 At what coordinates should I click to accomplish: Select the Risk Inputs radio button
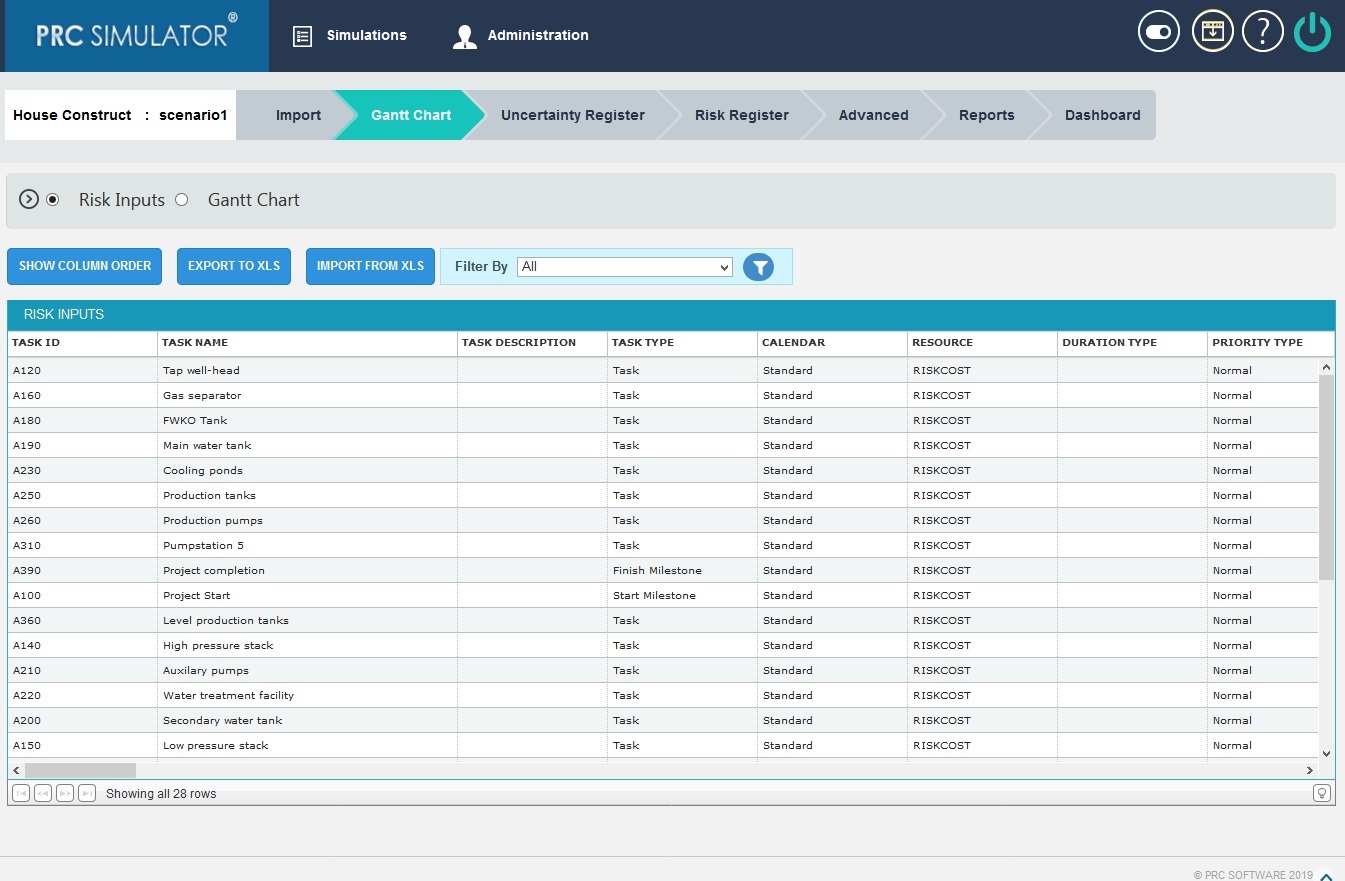(x=51, y=199)
